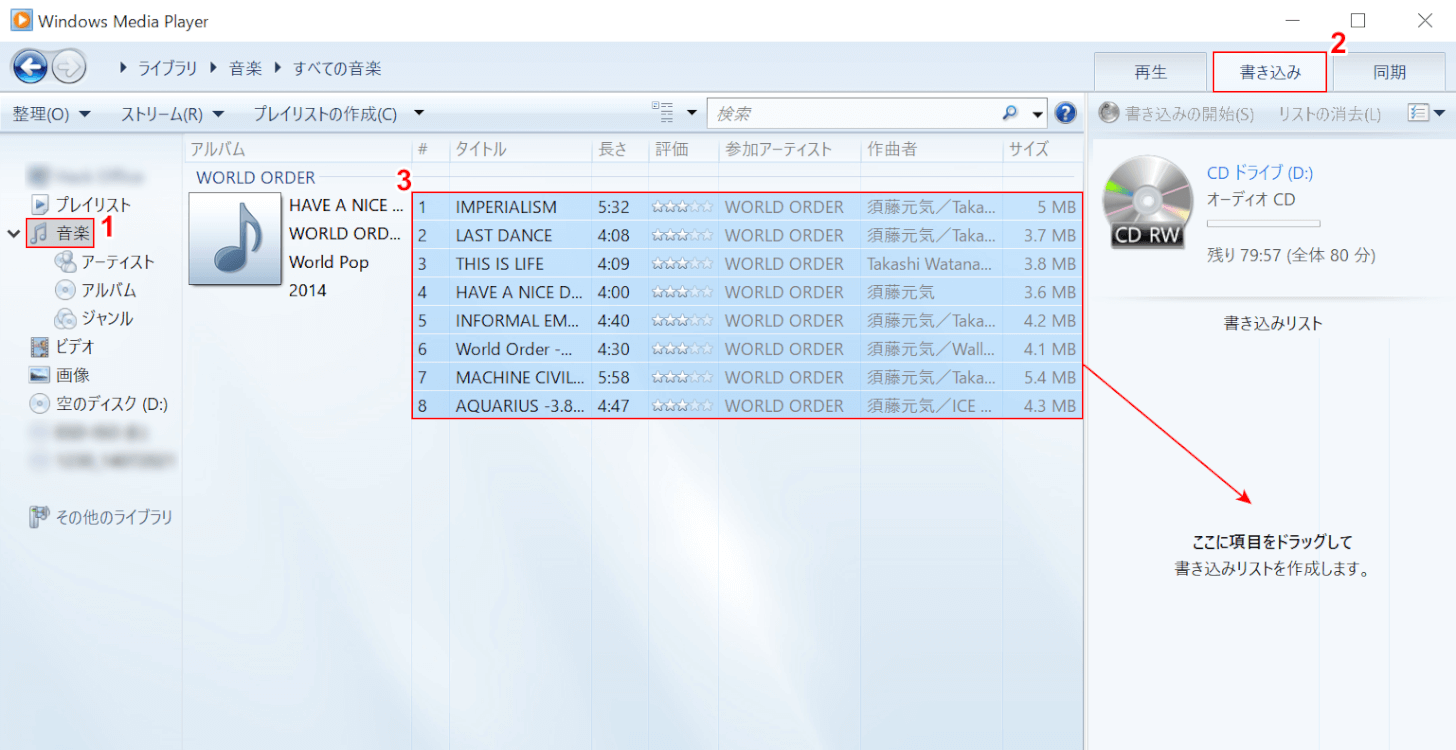
Task: Open the ストリーム(R) dropdown menu
Action: [x=172, y=114]
